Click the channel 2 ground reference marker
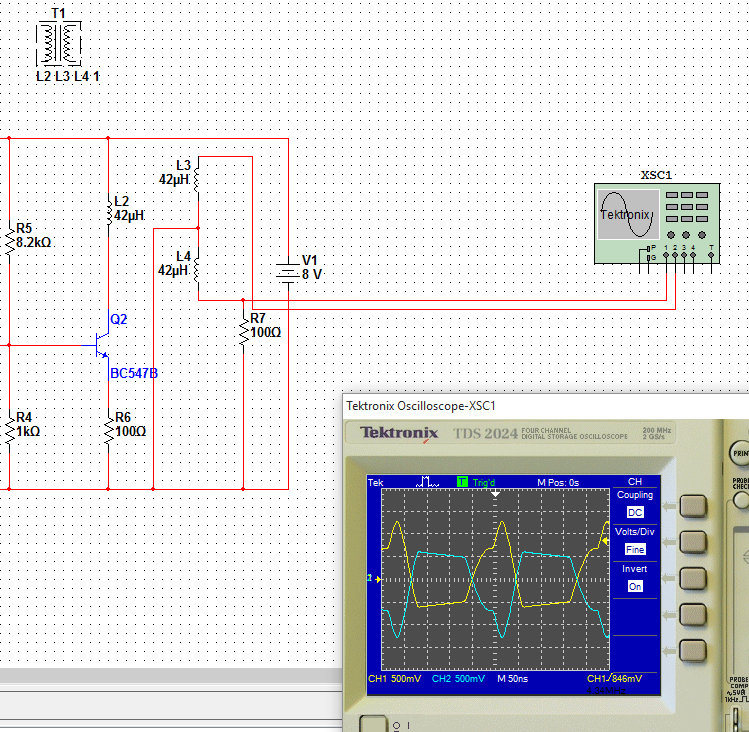This screenshot has width=749, height=732. coord(372,578)
